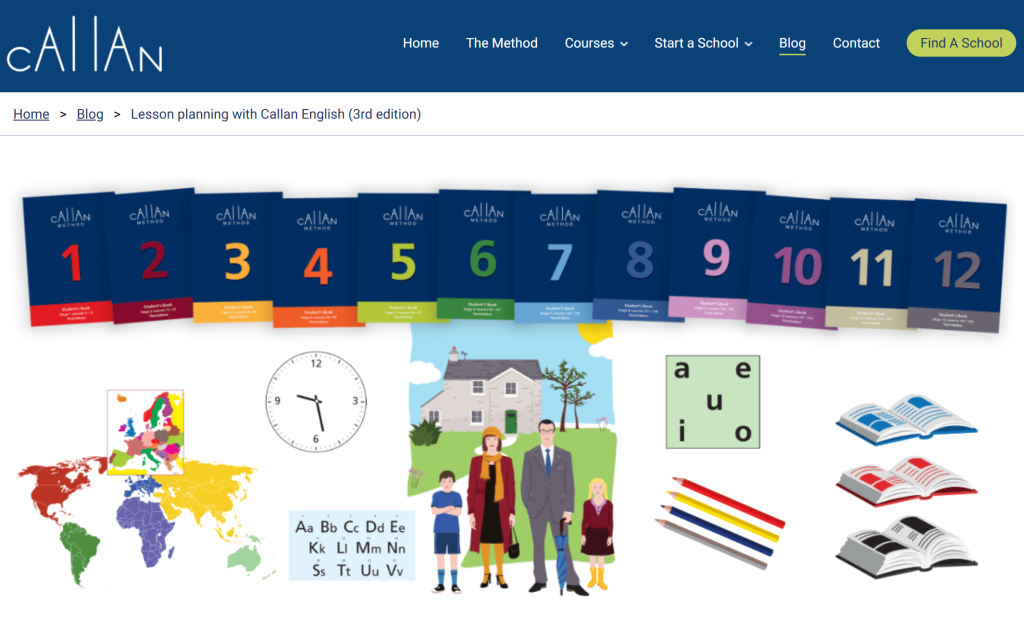Open the Contact page link
Screen dimensions: 1024x617
856,43
